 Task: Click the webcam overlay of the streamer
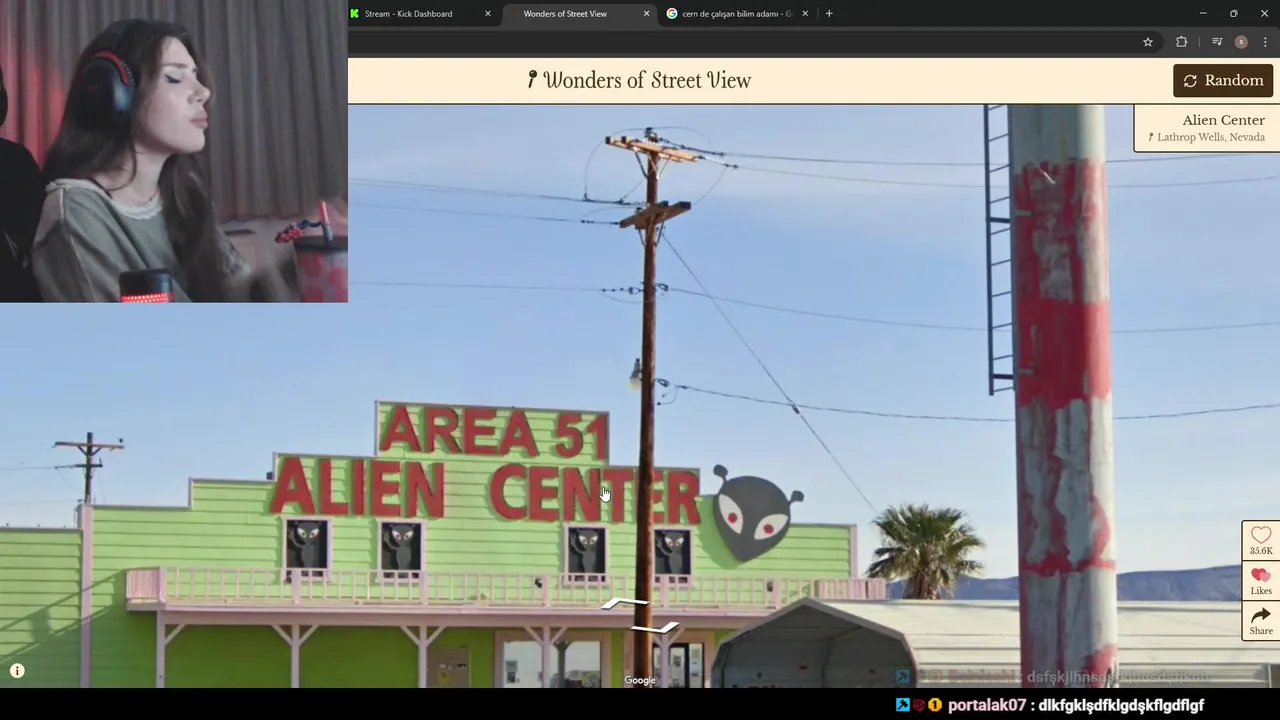coord(174,151)
